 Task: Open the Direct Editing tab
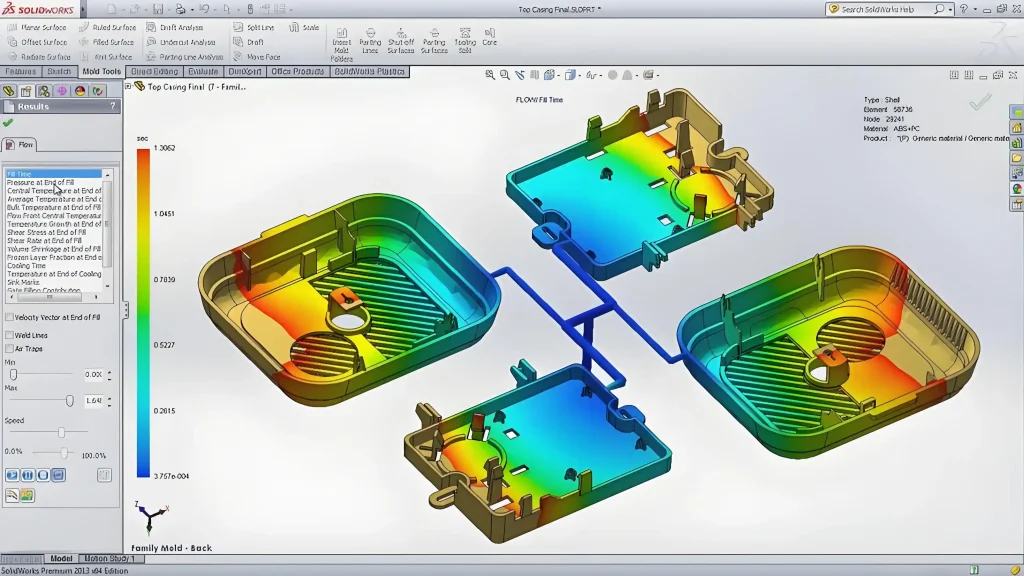pos(154,71)
